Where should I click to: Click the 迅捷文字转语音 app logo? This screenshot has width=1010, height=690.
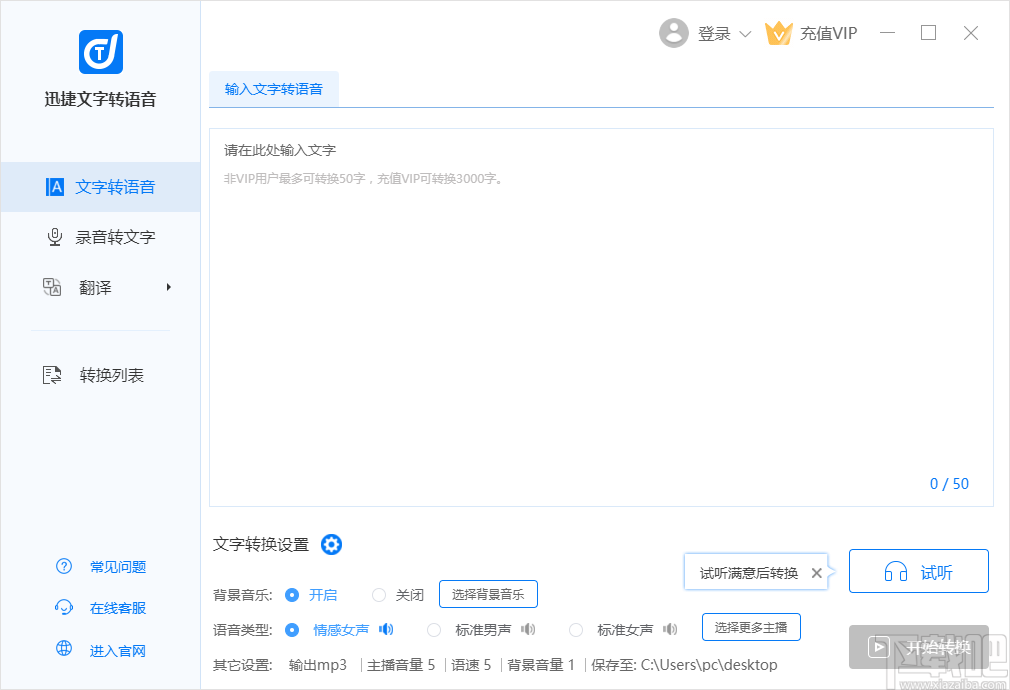click(100, 52)
